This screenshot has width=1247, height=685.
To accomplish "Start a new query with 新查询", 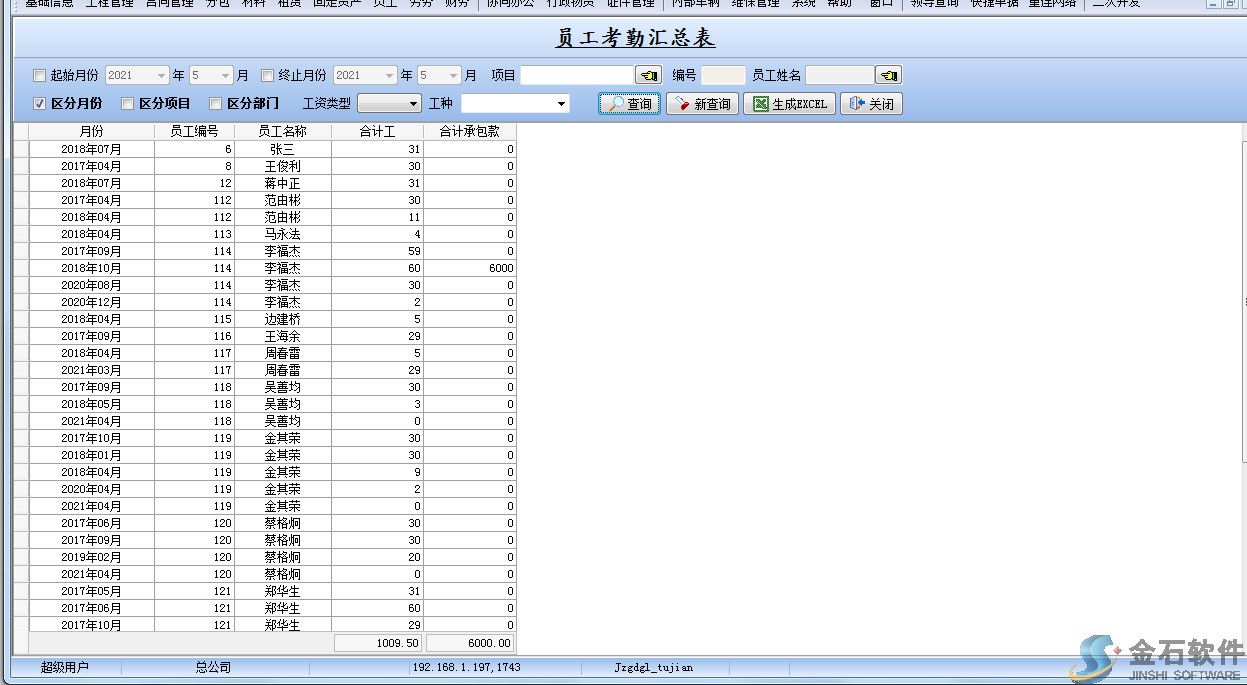I will [x=702, y=104].
